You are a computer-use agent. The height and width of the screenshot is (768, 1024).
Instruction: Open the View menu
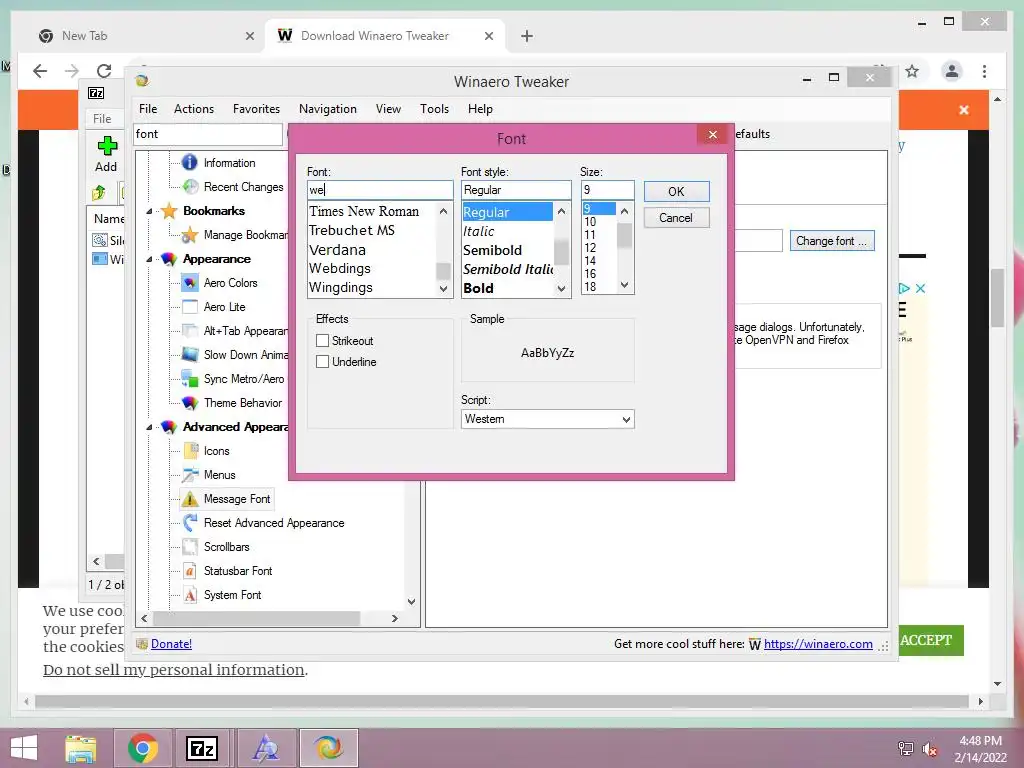coord(388,109)
